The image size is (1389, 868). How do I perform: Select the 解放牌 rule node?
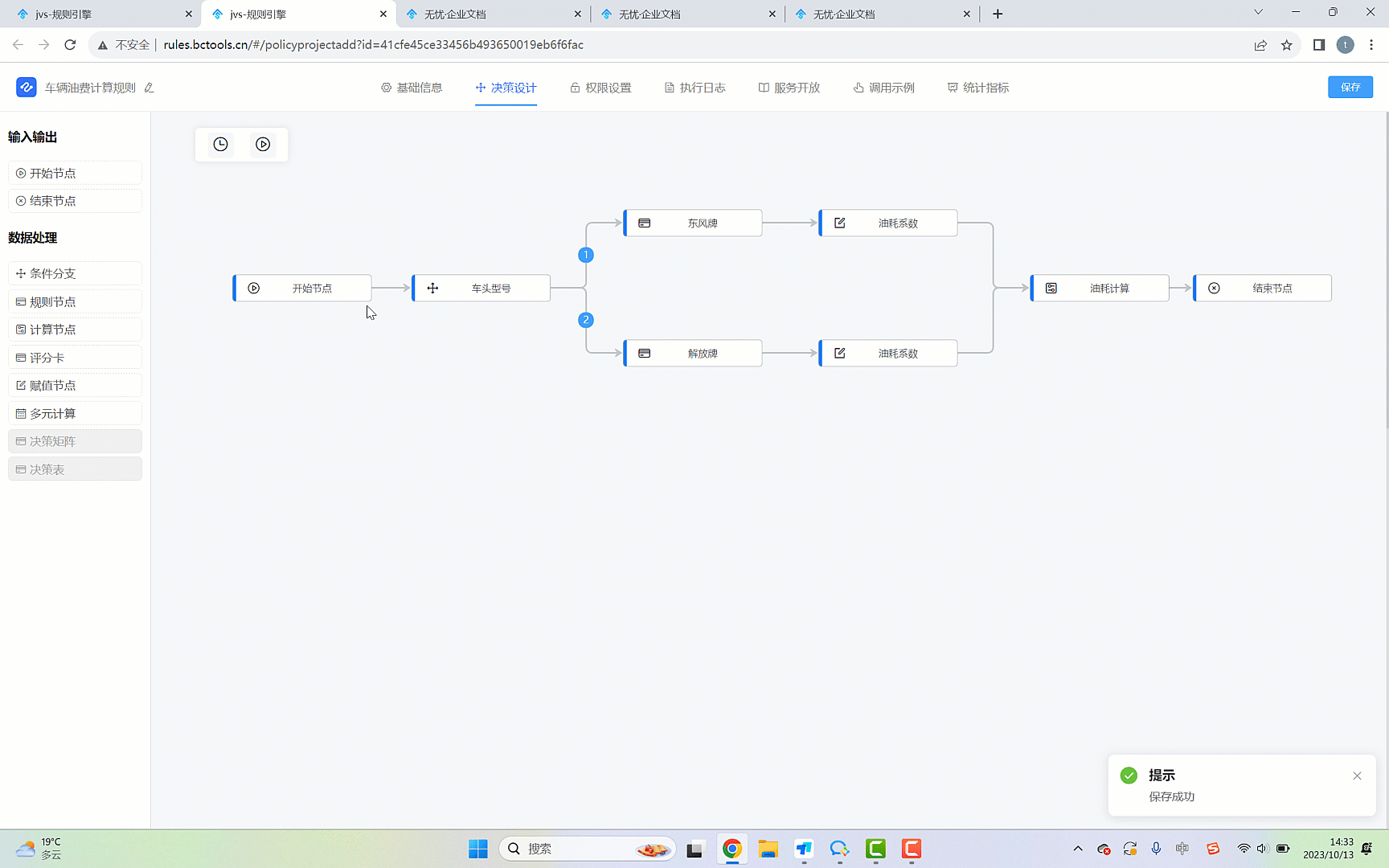(x=693, y=353)
